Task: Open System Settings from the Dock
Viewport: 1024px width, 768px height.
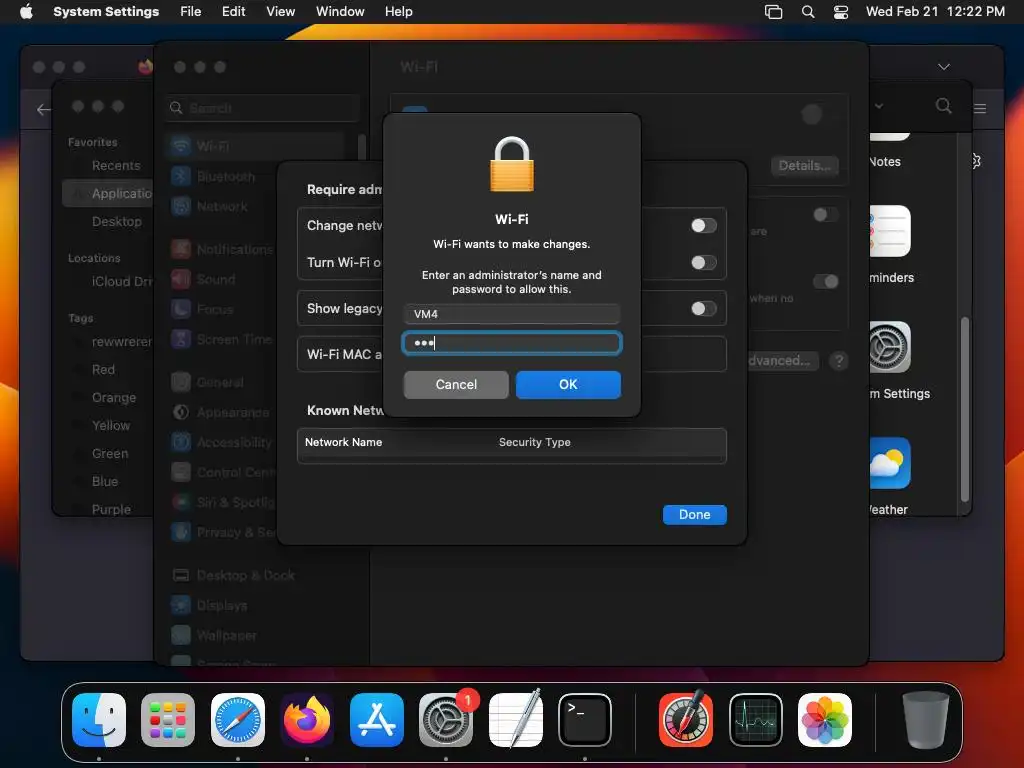Action: [446, 720]
